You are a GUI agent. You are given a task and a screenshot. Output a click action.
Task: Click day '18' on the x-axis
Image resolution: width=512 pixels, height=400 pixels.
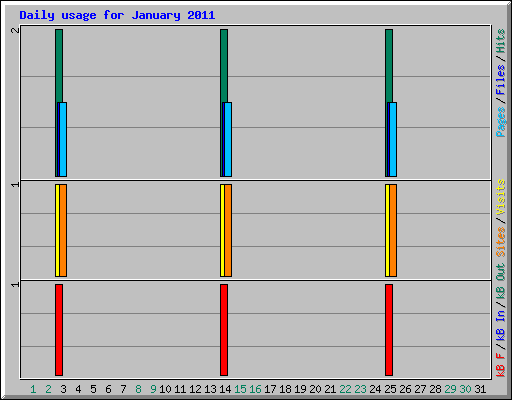285,389
